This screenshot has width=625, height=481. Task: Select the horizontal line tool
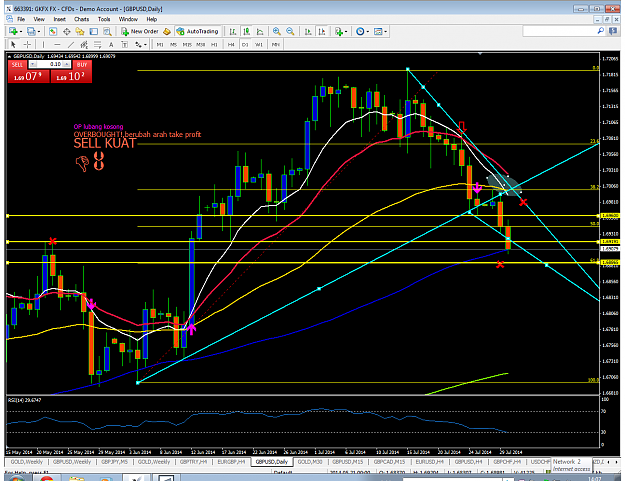(57, 45)
